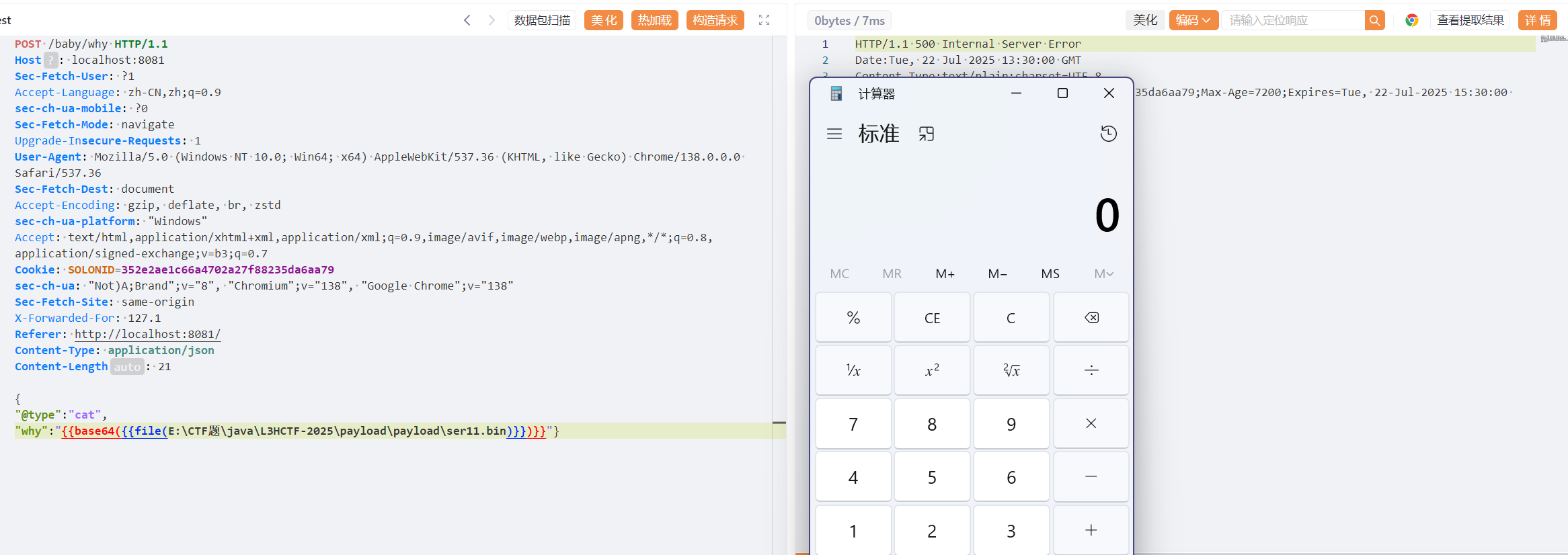The height and width of the screenshot is (555, 1568).
Task: Open the Calculator memory list dropdown M∨
Action: click(x=1103, y=273)
